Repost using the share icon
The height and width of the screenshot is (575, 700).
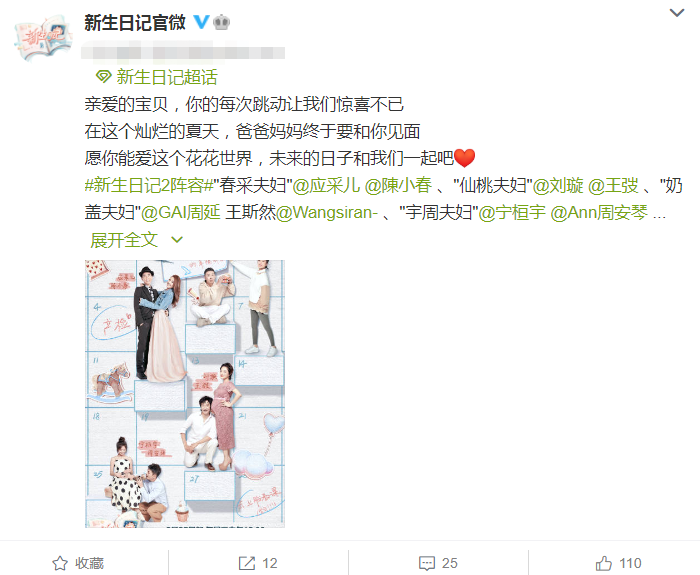pyautogui.click(x=246, y=563)
